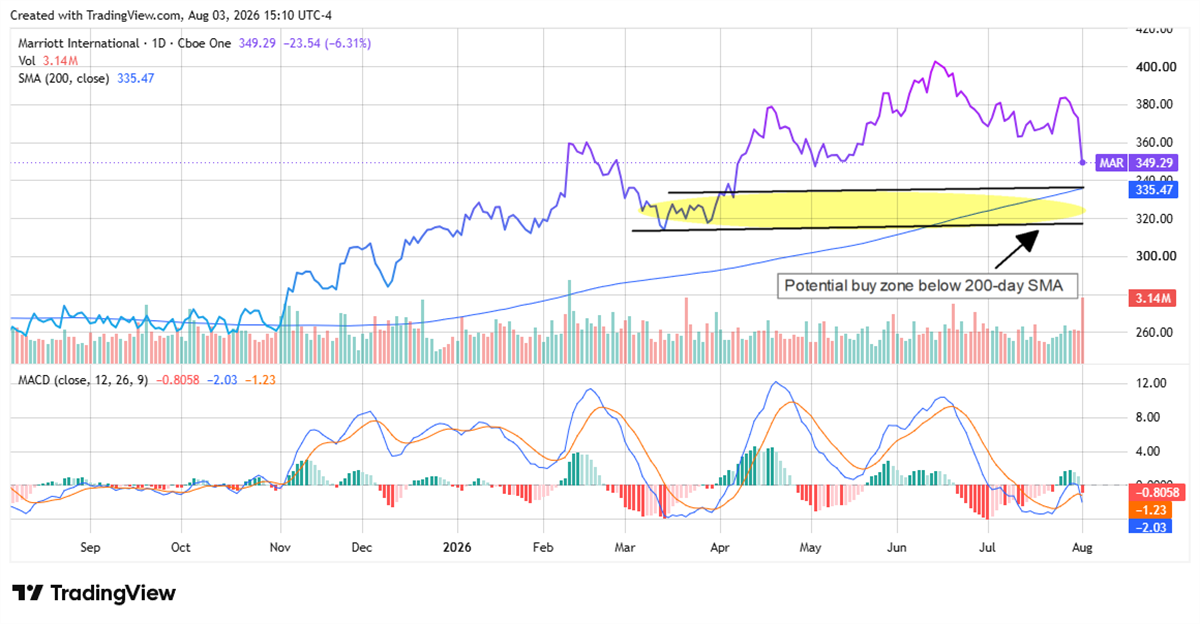1200x624 pixels.
Task: Click the 2026 date axis label
Action: point(457,548)
